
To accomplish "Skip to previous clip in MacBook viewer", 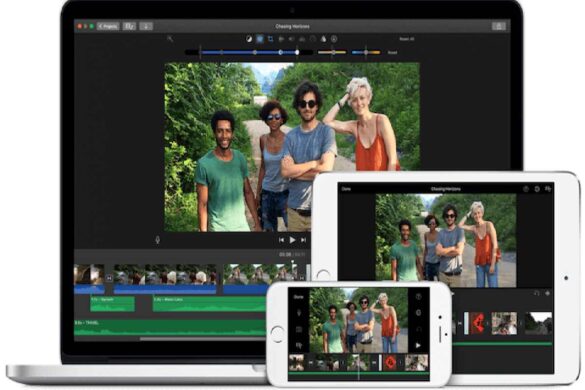I will tap(281, 240).
